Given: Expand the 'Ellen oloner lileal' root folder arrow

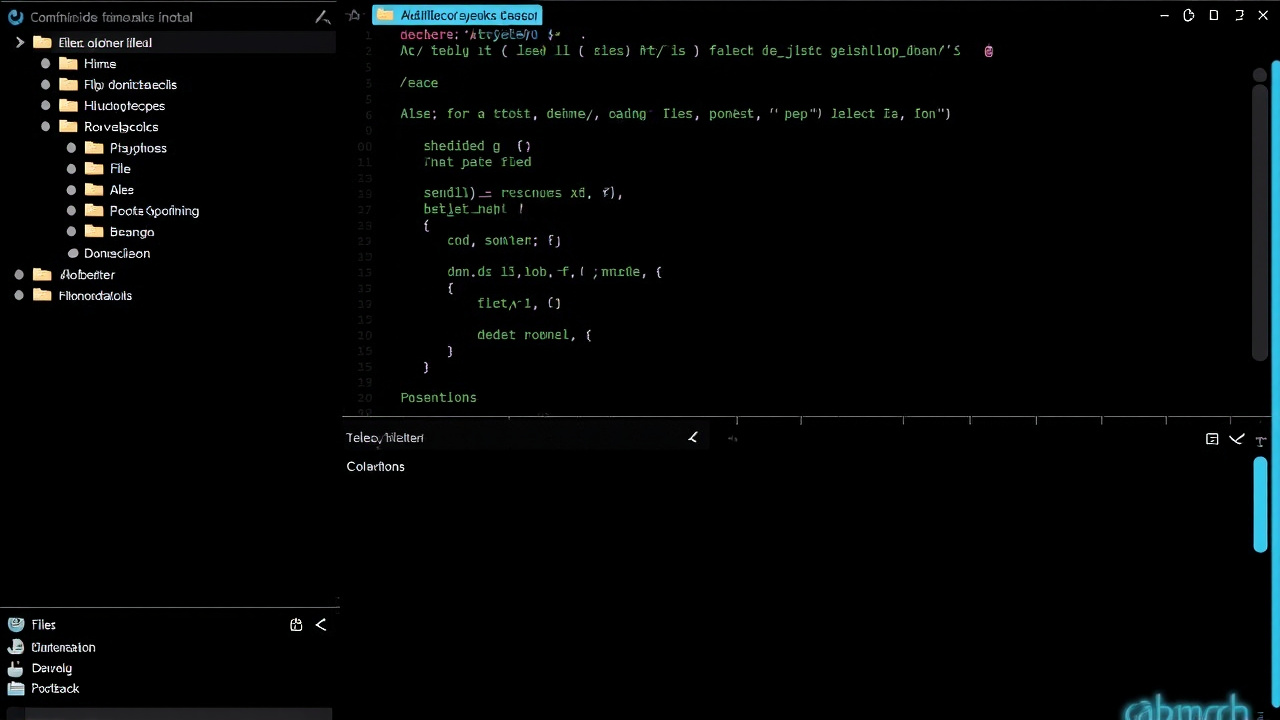Looking at the screenshot, I should pyautogui.click(x=19, y=43).
